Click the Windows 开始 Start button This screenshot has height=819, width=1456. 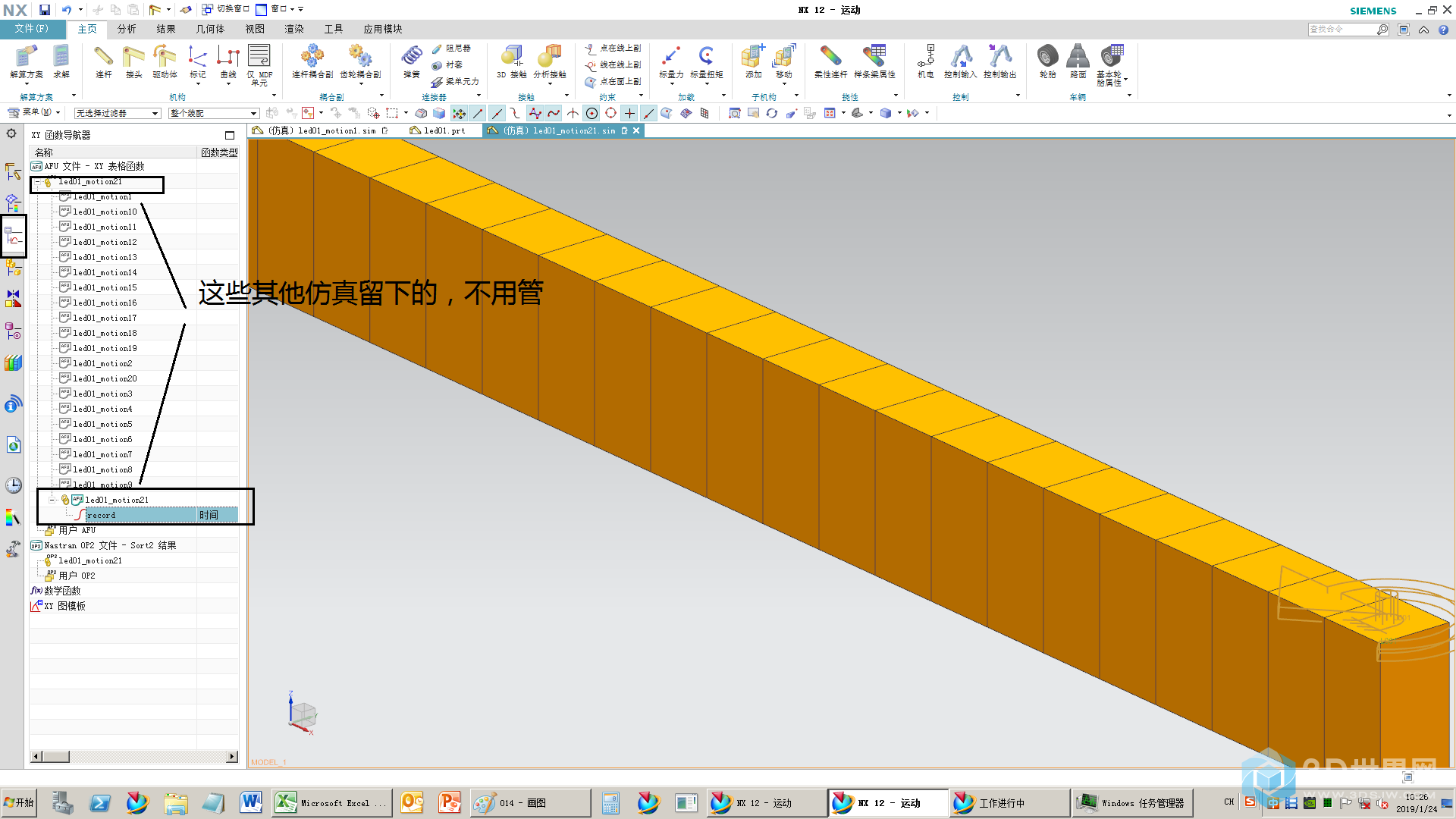19,802
